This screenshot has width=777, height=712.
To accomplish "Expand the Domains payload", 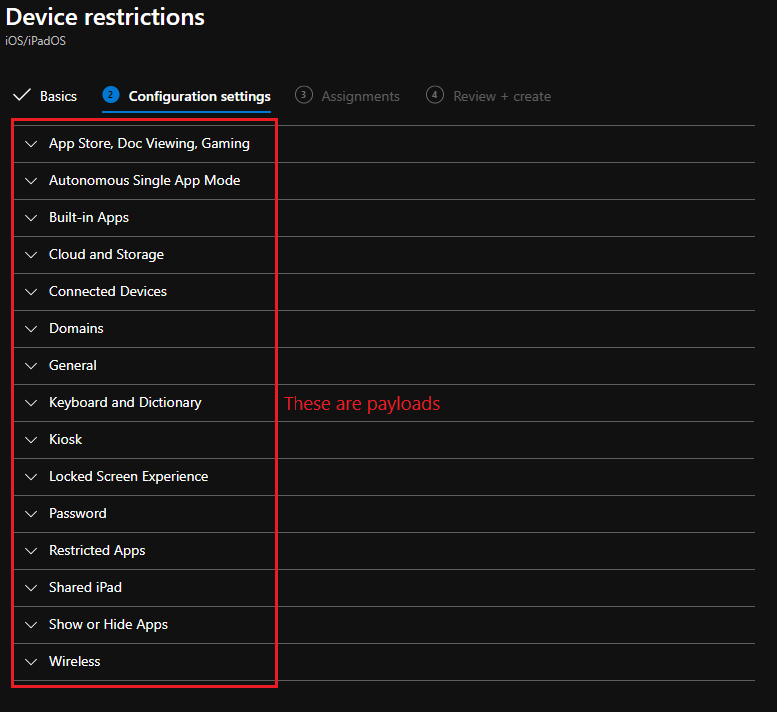I will [76, 329].
